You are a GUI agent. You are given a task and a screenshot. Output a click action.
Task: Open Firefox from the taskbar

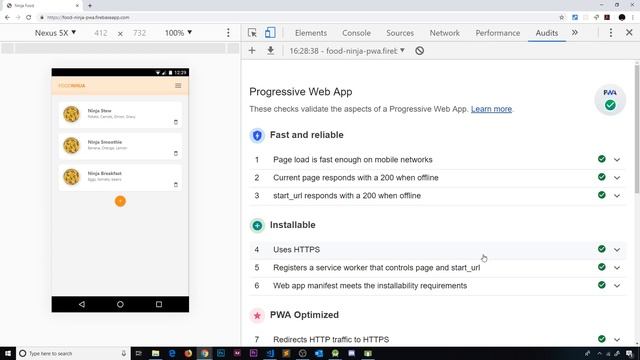(x=188, y=353)
